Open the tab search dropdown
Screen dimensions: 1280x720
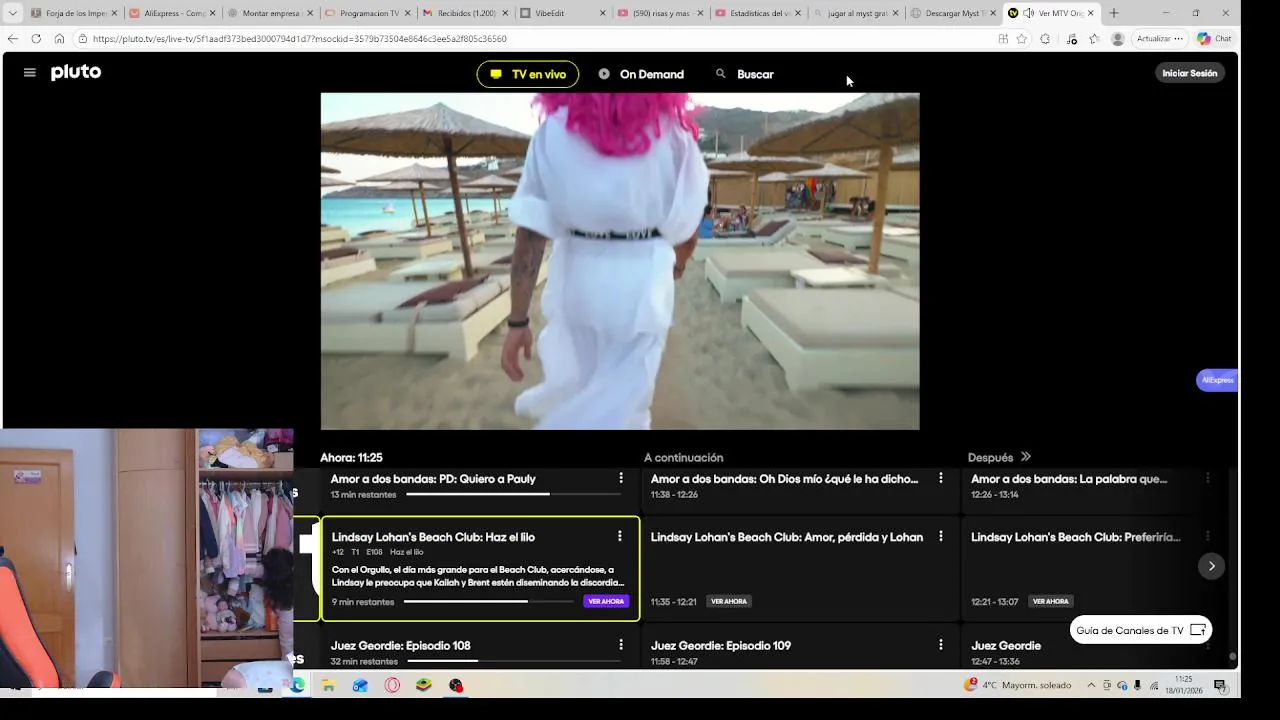point(12,13)
